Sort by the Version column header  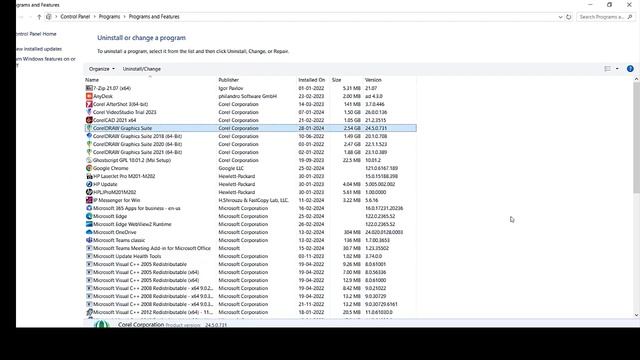point(373,80)
